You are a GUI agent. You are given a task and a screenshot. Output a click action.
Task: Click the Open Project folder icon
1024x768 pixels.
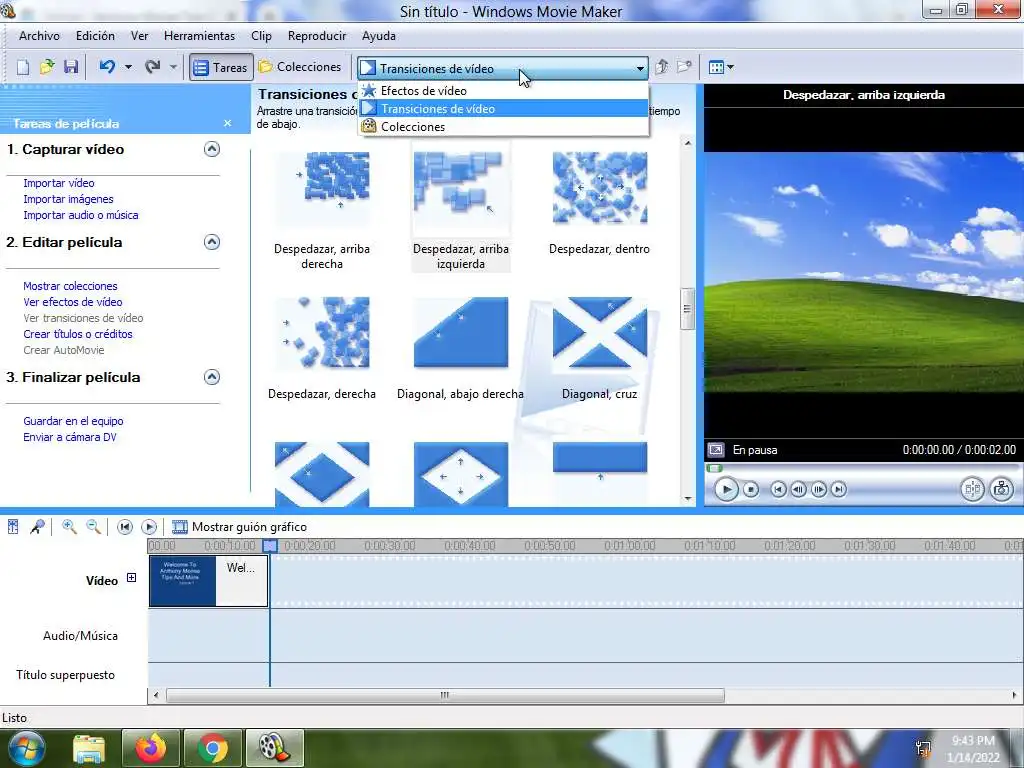47,67
